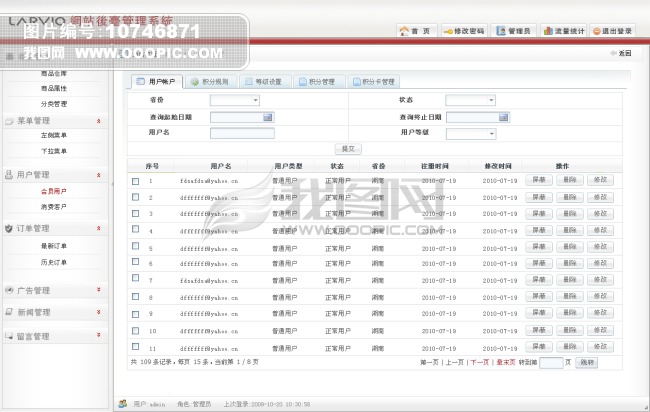650x412 pixels.
Task: Click the 订单管理 shield icon
Action: [9, 228]
